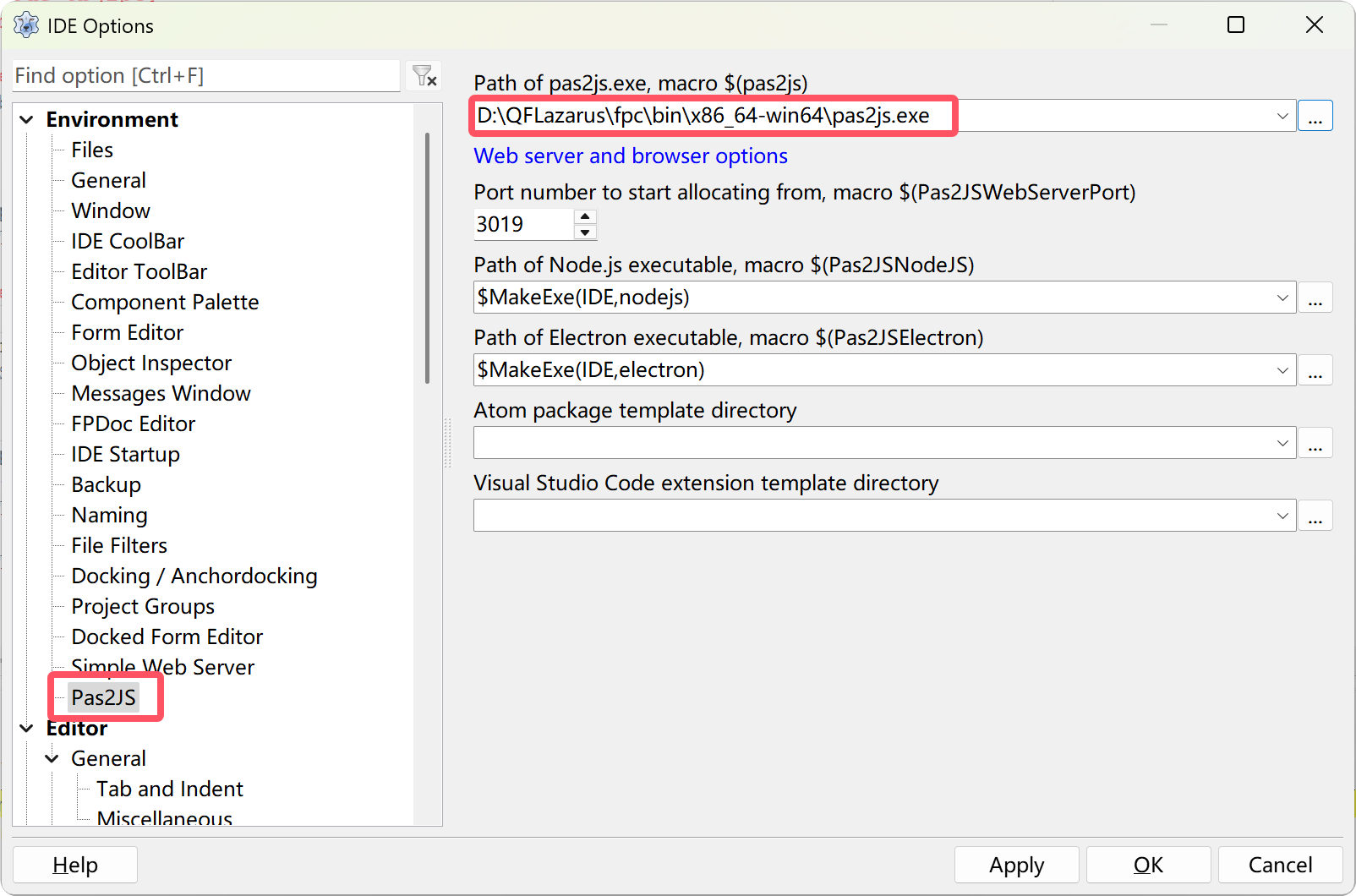Decrease the web server port number
Viewport: 1356px width, 896px height.
point(585,232)
